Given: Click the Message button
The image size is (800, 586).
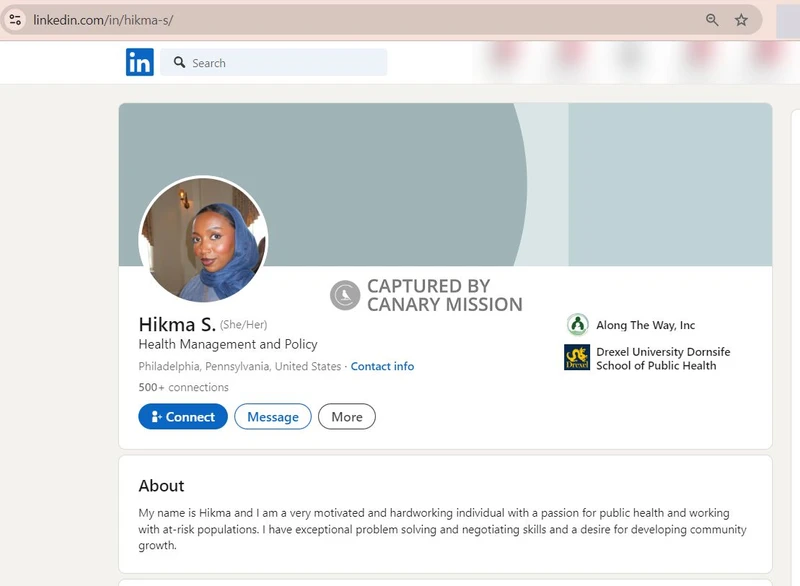Looking at the screenshot, I should pos(272,416).
